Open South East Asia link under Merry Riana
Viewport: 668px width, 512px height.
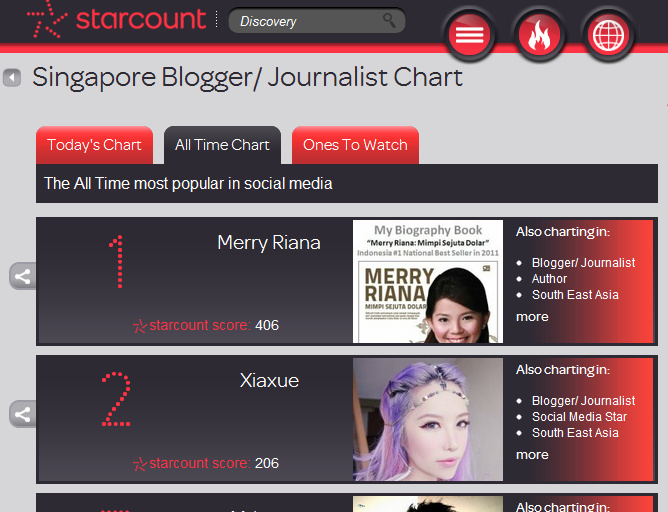(x=575, y=295)
